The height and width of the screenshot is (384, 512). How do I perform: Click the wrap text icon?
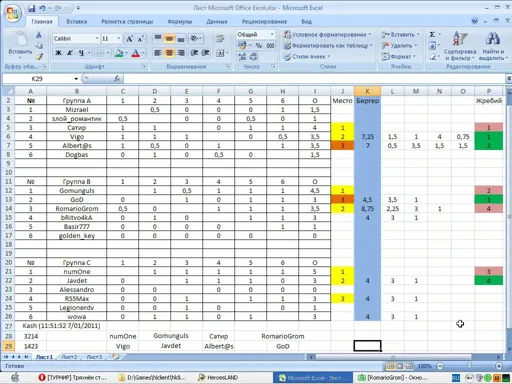(x=220, y=39)
